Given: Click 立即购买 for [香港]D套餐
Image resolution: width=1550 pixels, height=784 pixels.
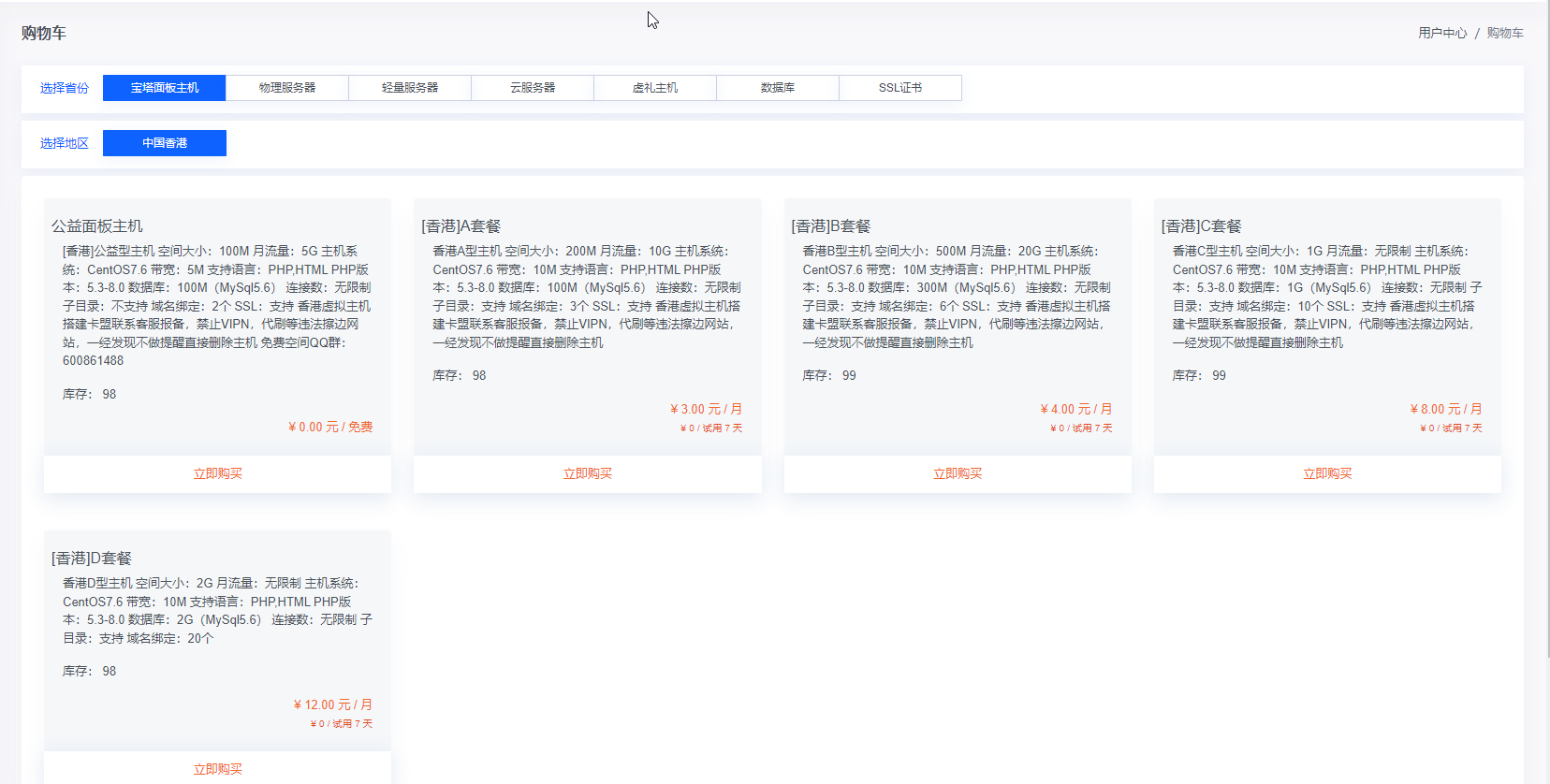Looking at the screenshot, I should [x=217, y=769].
